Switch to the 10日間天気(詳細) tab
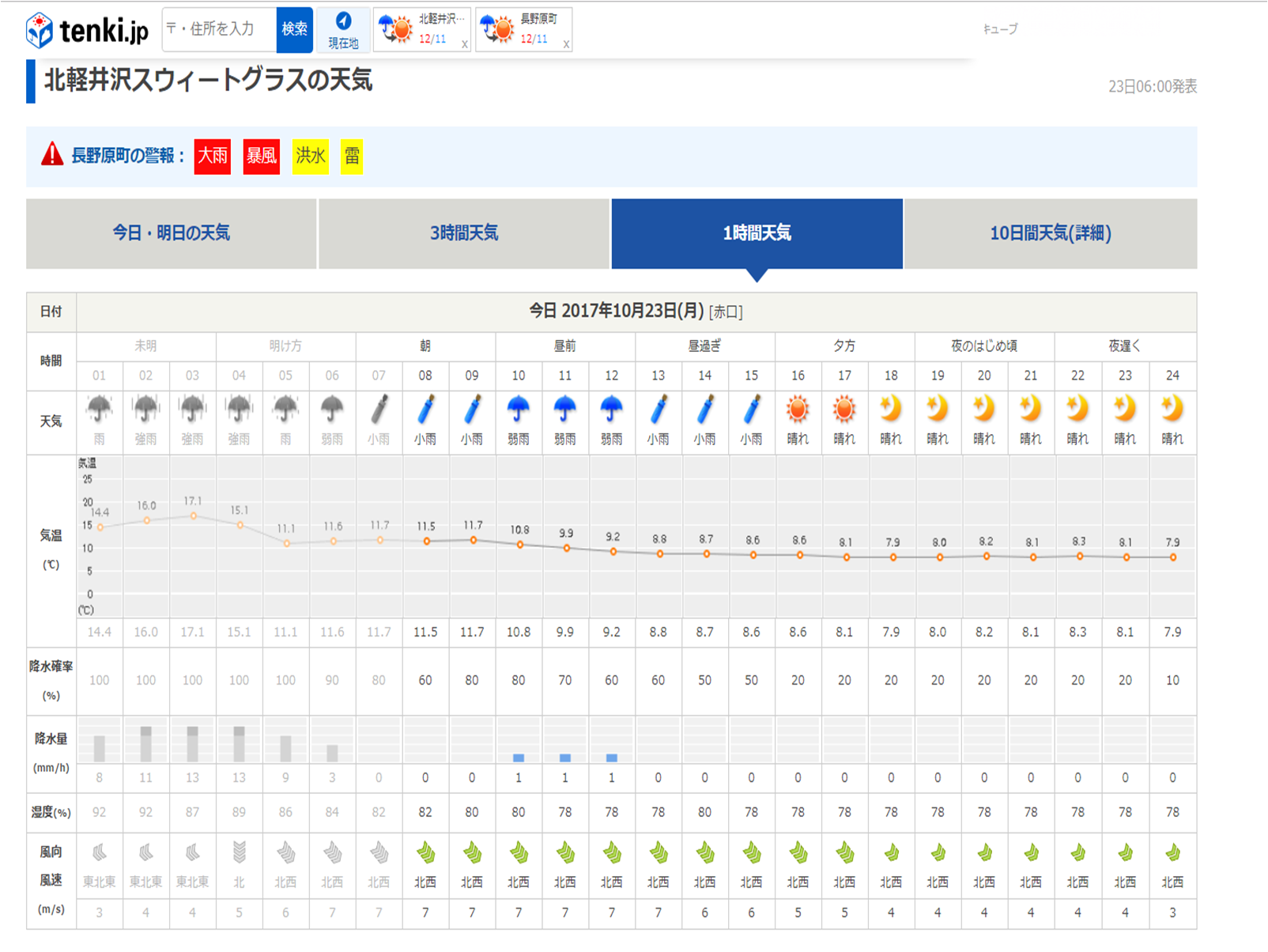Viewport: 1268px width, 952px height. coord(1051,233)
